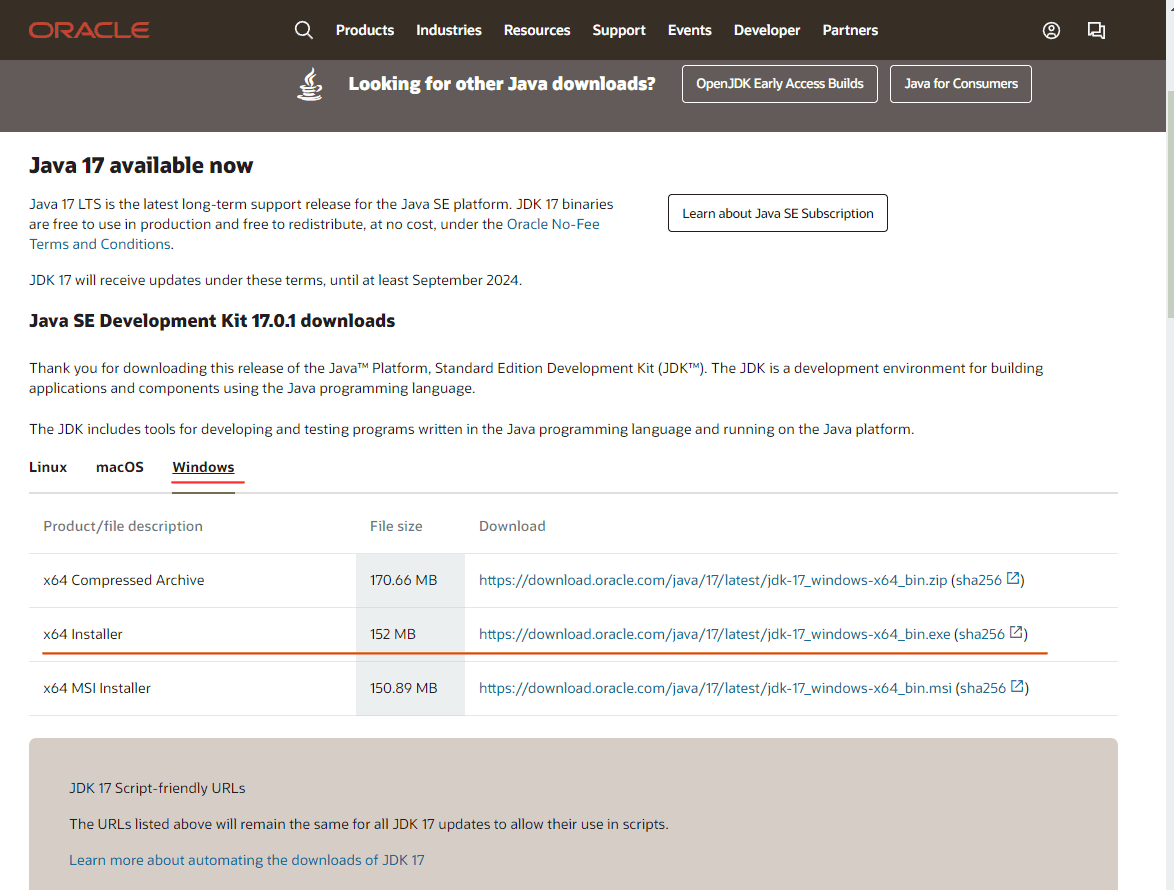Download jdk-17_windows-x64_bin.exe link

click(x=714, y=634)
